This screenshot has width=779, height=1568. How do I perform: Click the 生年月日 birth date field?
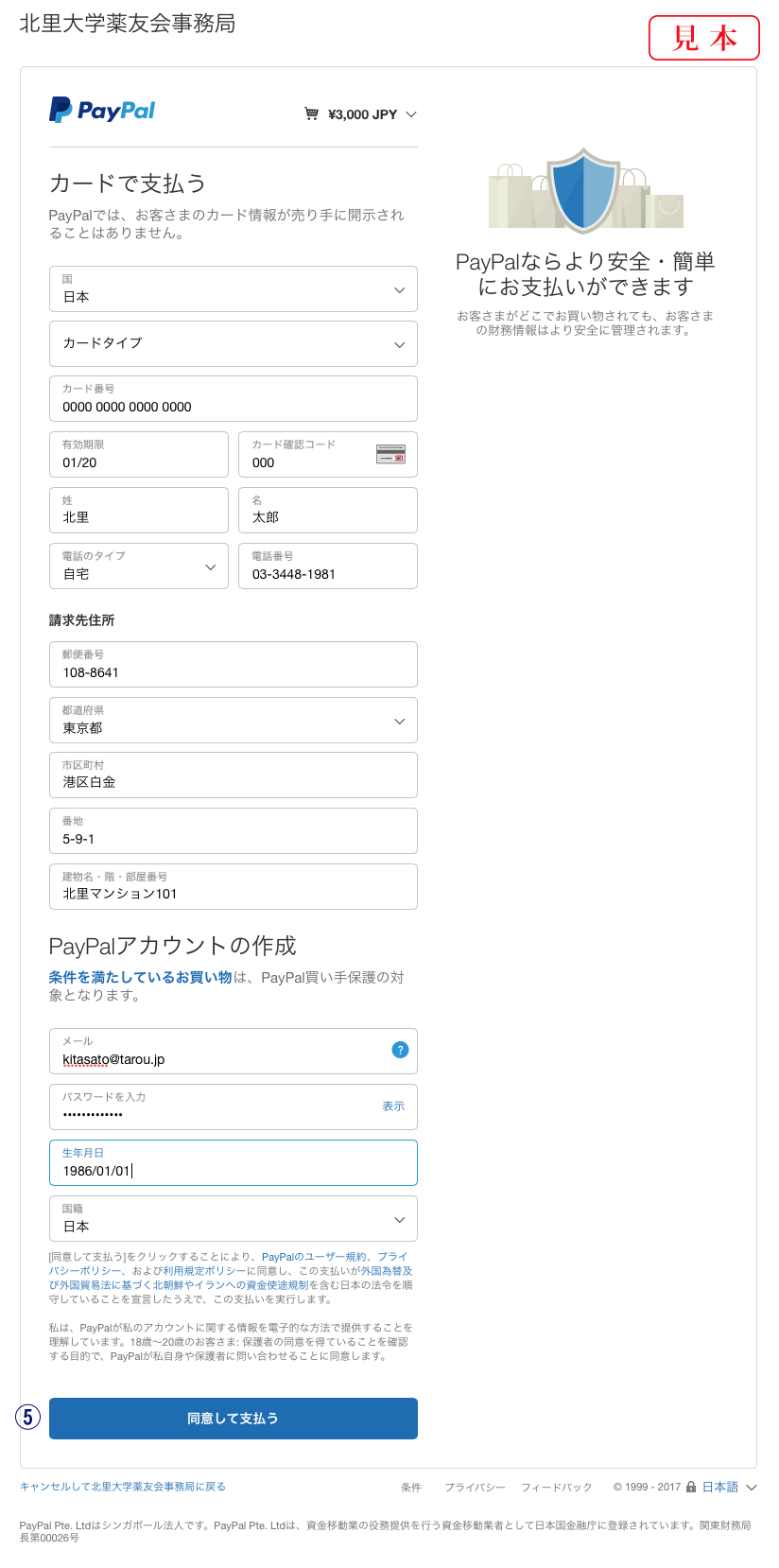point(234,1162)
